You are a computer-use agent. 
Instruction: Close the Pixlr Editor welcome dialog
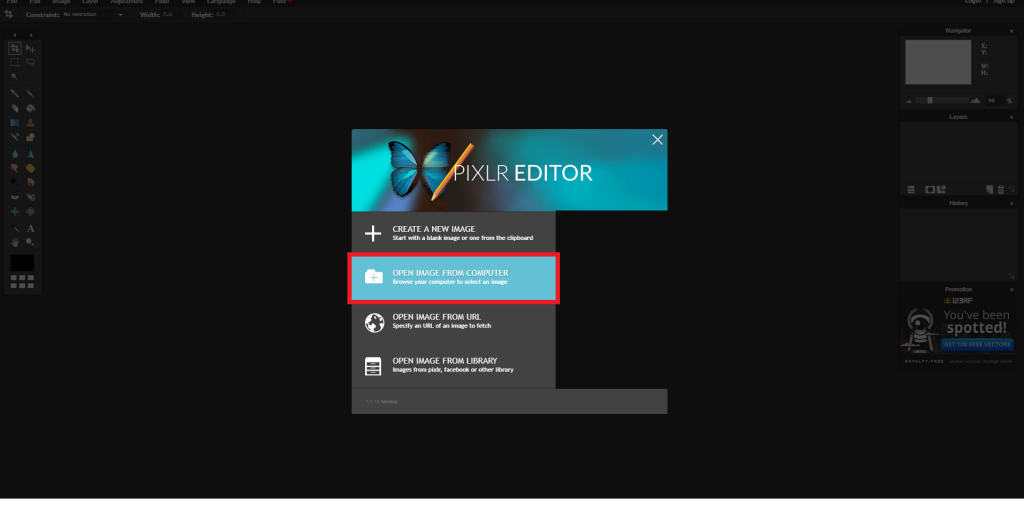pyautogui.click(x=657, y=140)
